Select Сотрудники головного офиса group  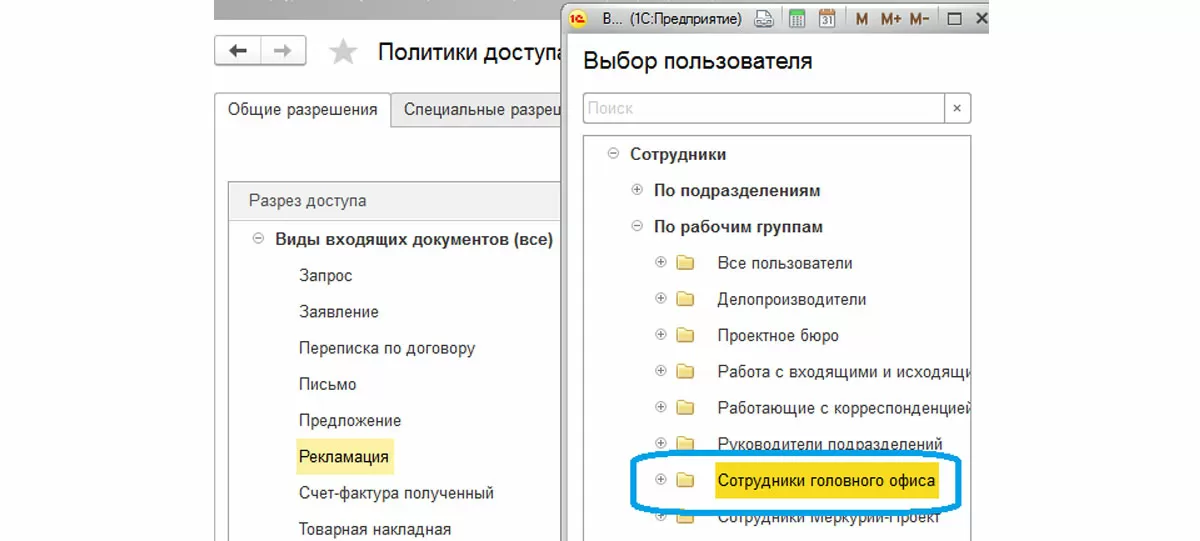point(826,481)
